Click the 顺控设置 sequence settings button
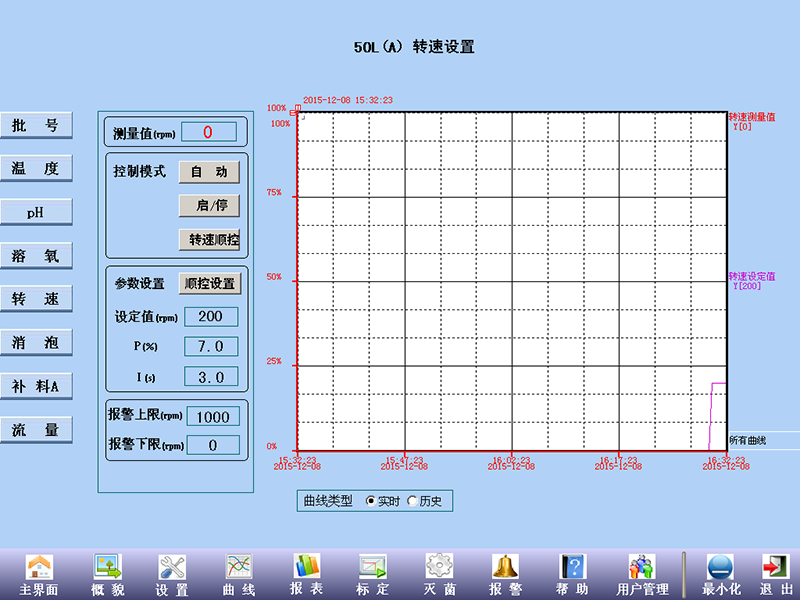This screenshot has width=800, height=600. point(210,283)
